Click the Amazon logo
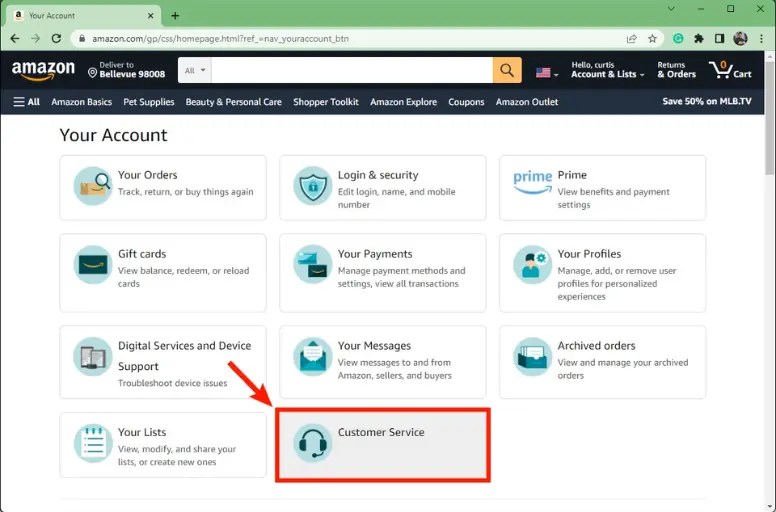This screenshot has width=776, height=512. click(x=44, y=70)
